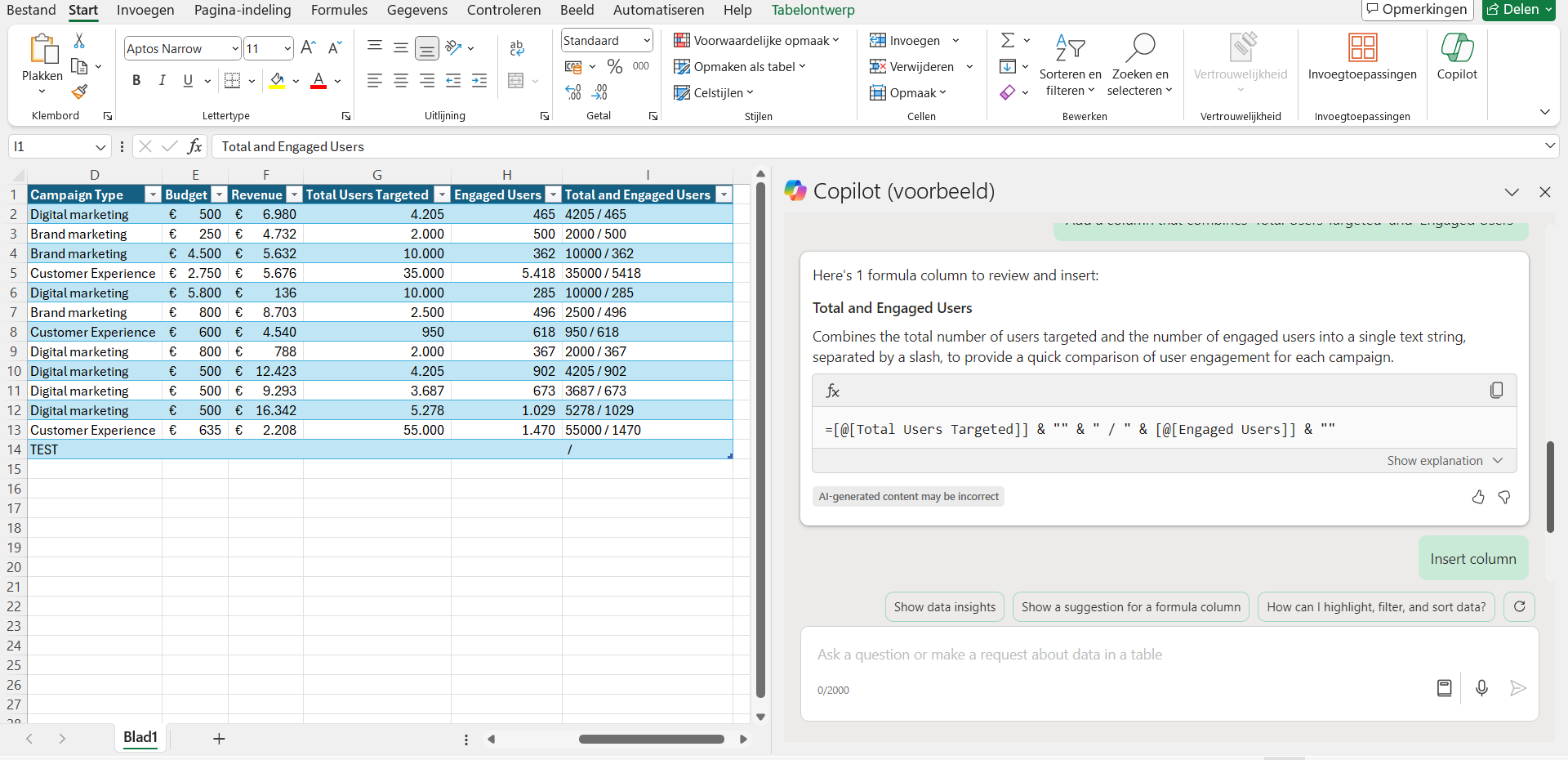The width and height of the screenshot is (1568, 760).
Task: Click the Clear eraser icon
Action: pos(1008,92)
